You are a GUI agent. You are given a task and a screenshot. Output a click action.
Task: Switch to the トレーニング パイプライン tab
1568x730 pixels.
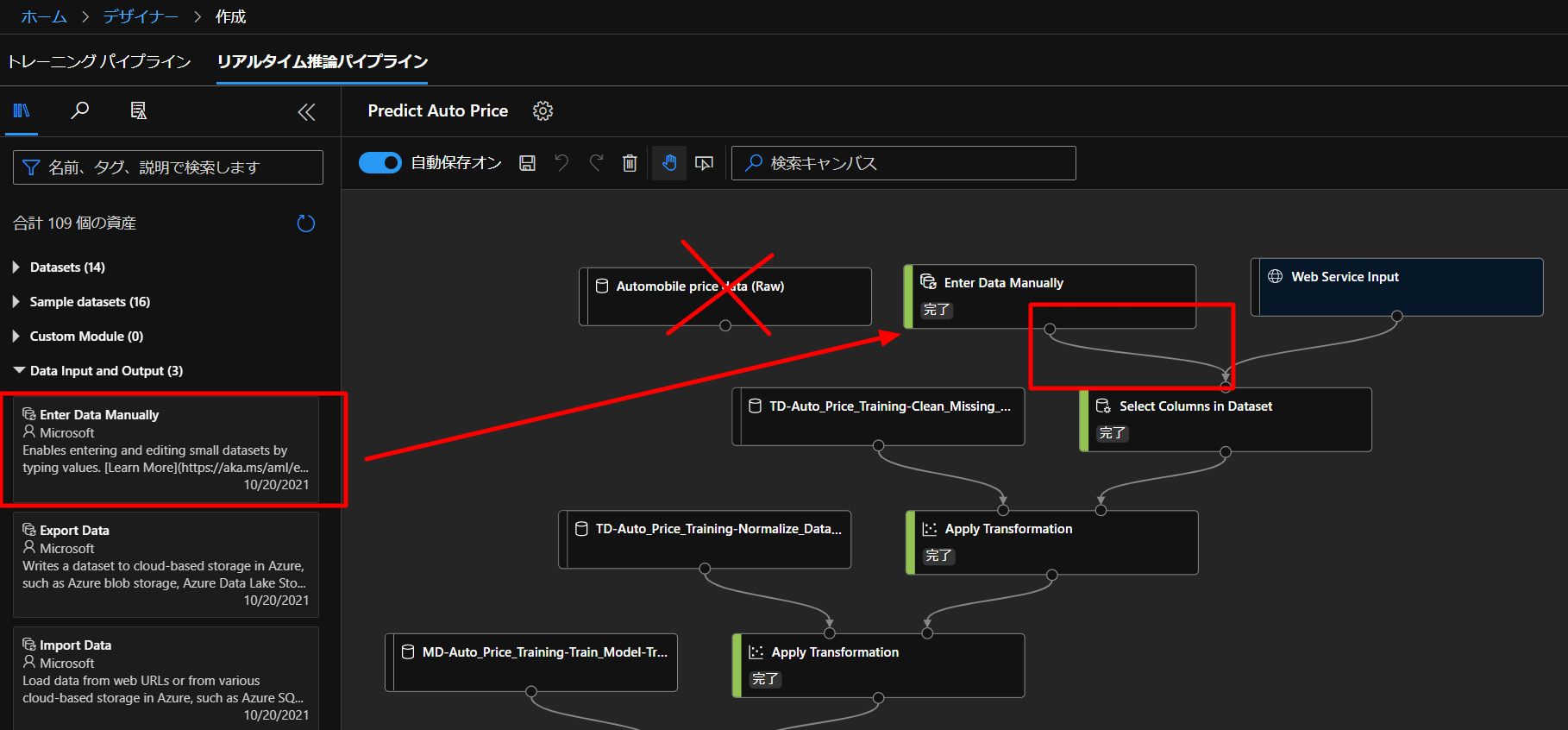point(99,61)
